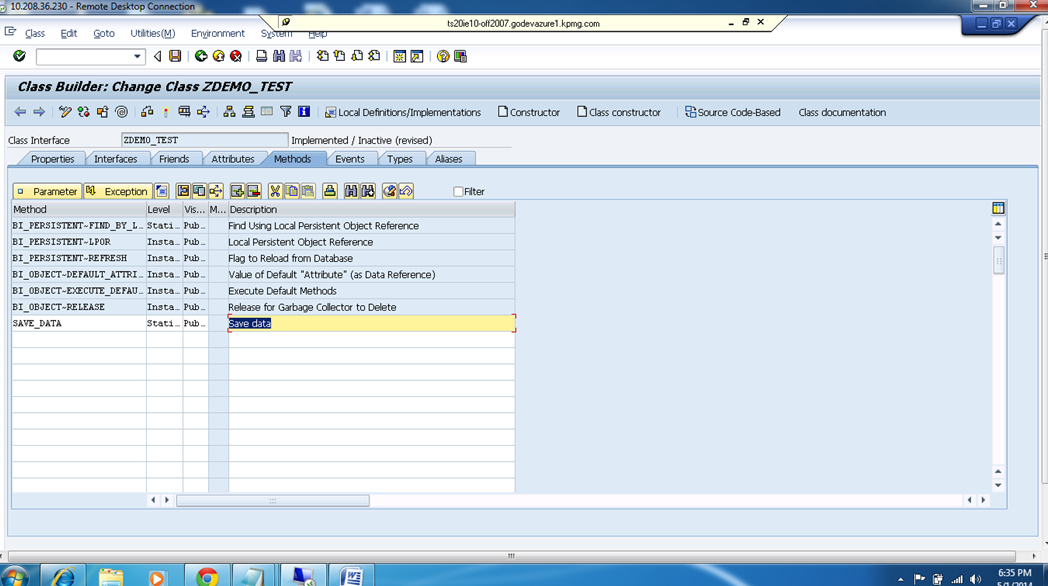Image resolution: width=1048 pixels, height=586 pixels.
Task: Click the 'Save data' description cell
Action: tap(372, 323)
